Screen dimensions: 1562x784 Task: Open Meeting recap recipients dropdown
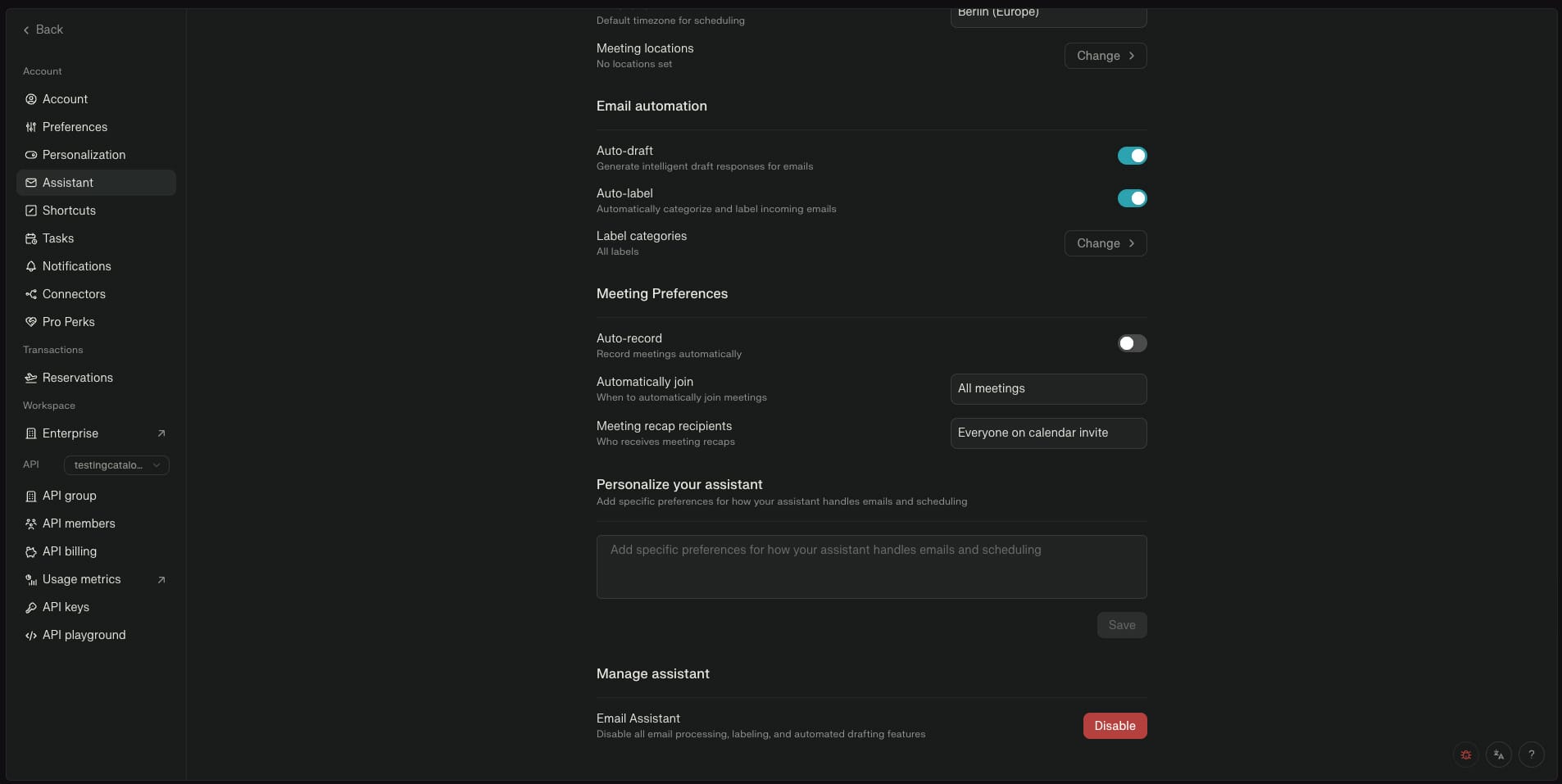tap(1047, 433)
